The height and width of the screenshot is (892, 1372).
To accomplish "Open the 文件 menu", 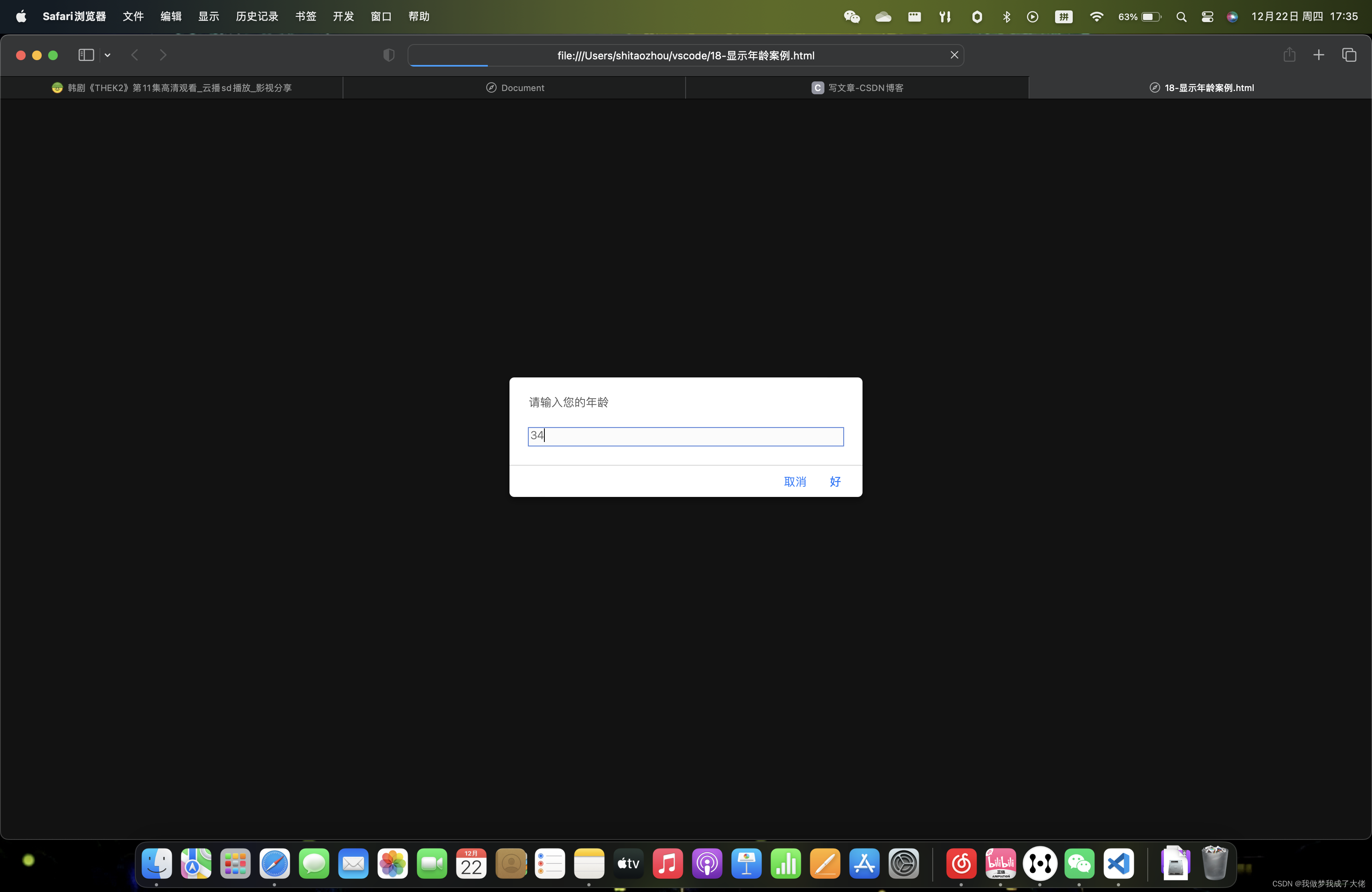I will (x=133, y=17).
